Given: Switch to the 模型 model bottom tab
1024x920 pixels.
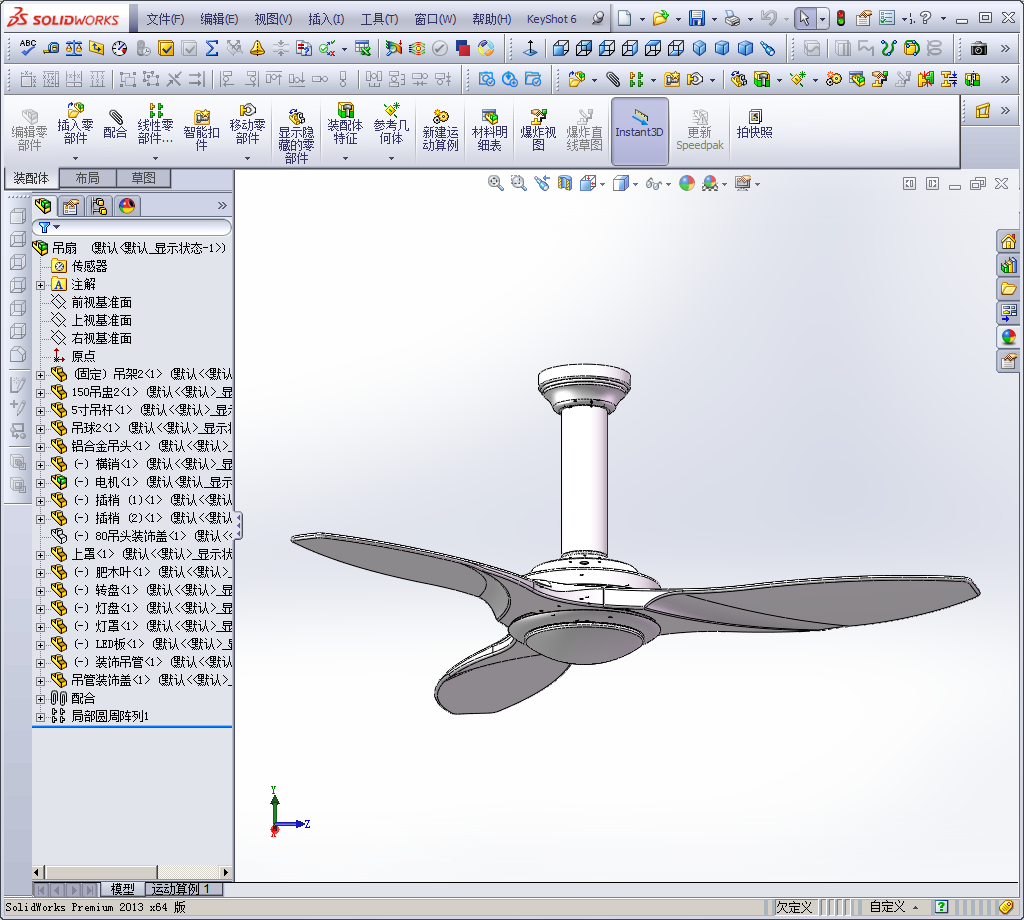Looking at the screenshot, I should click(x=122, y=889).
